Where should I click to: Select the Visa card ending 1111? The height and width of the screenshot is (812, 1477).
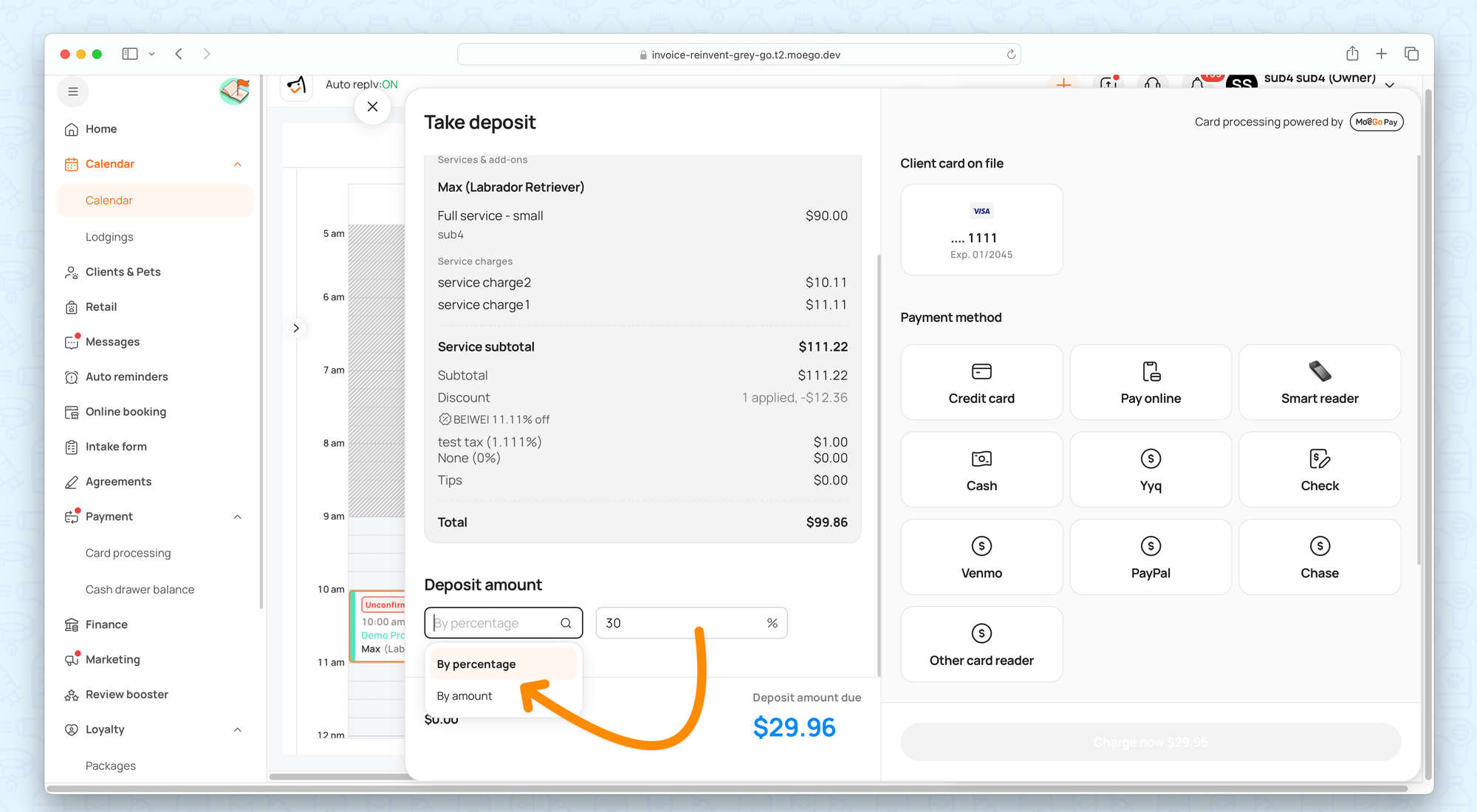981,230
